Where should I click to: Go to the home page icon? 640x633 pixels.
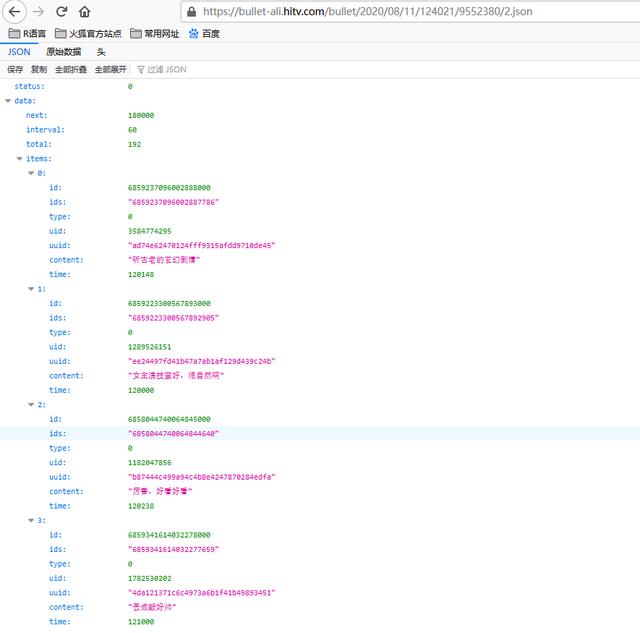84,12
